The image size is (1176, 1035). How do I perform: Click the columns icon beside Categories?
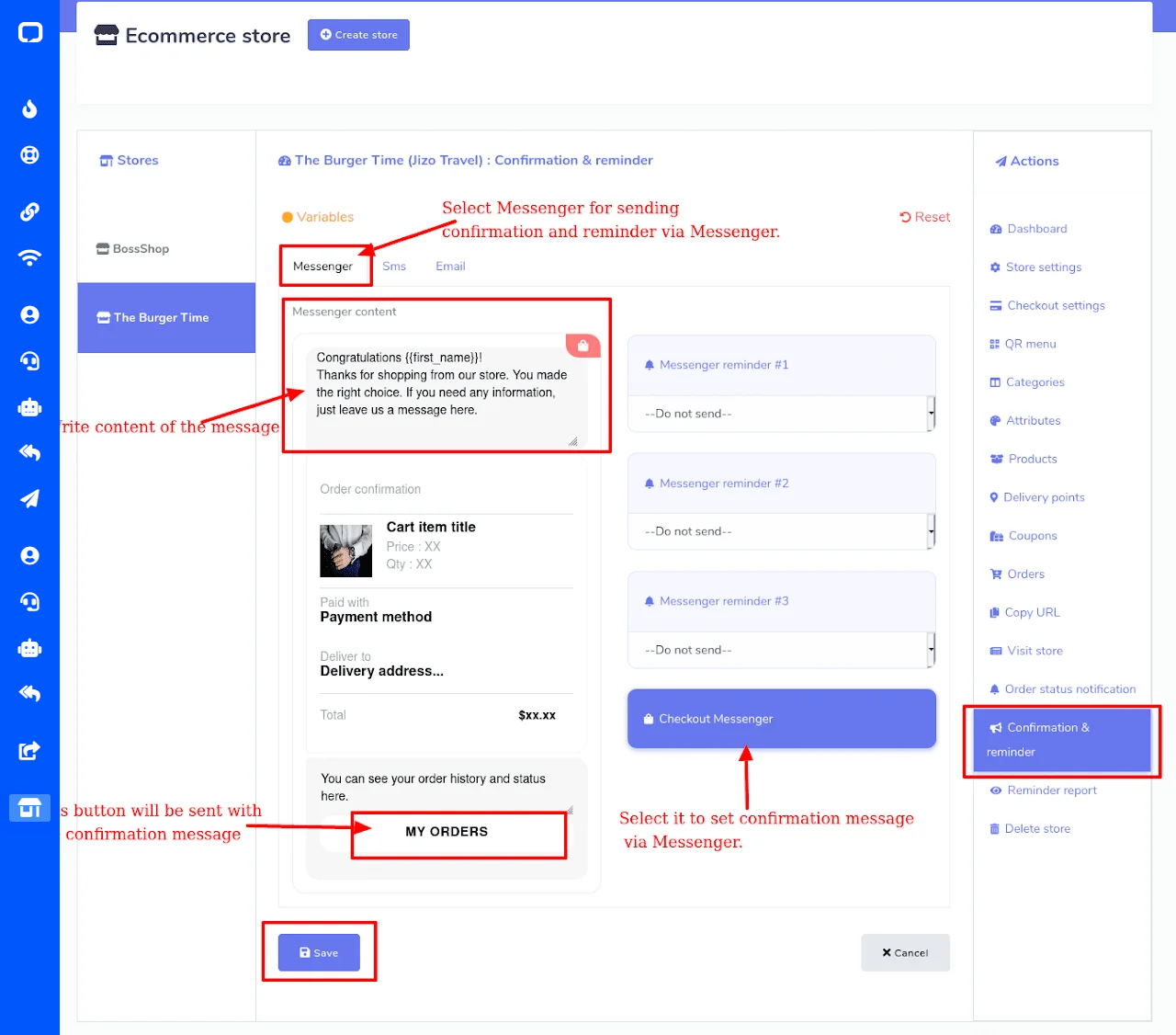[995, 382]
